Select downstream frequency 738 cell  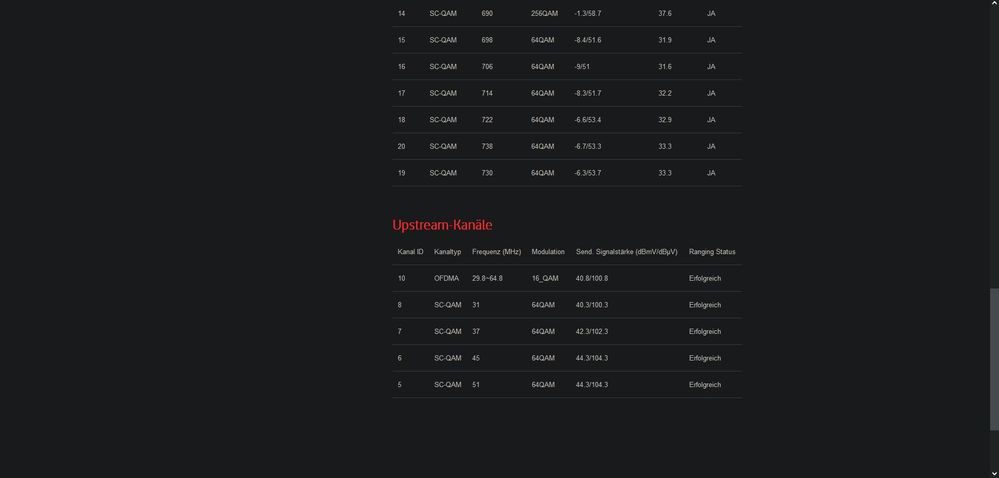[487, 147]
